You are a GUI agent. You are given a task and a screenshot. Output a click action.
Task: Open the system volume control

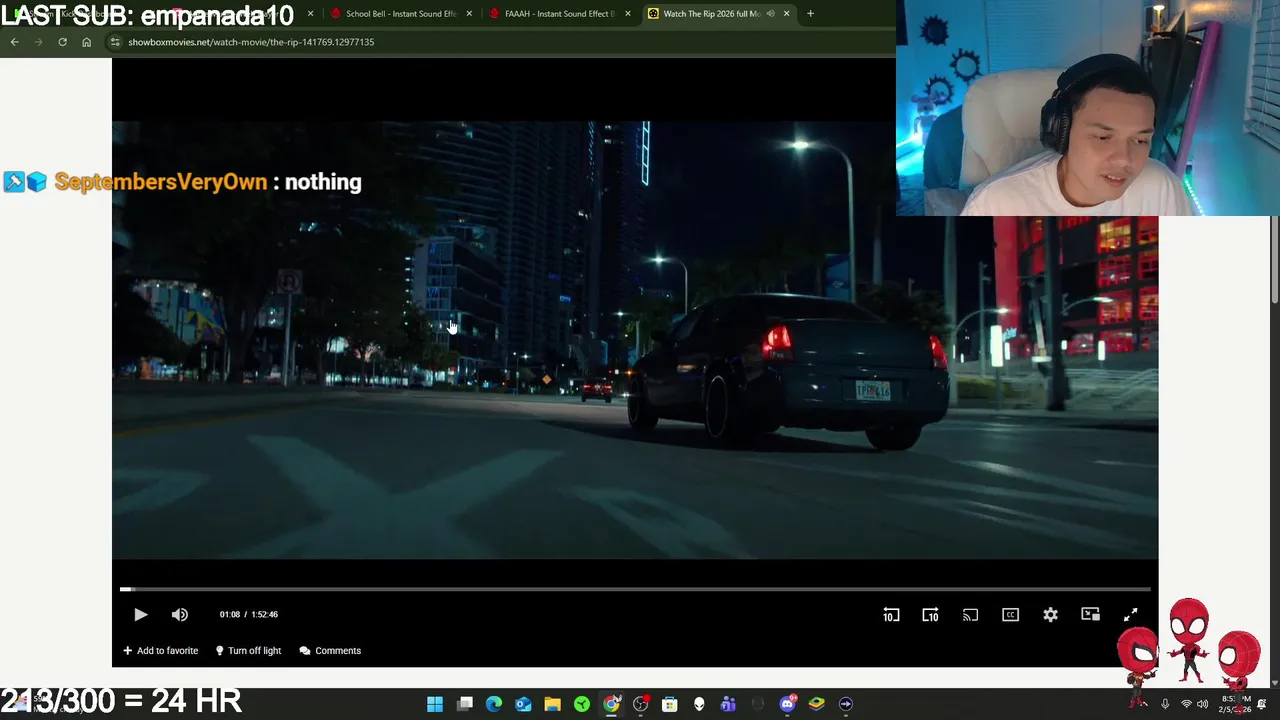tap(1202, 704)
